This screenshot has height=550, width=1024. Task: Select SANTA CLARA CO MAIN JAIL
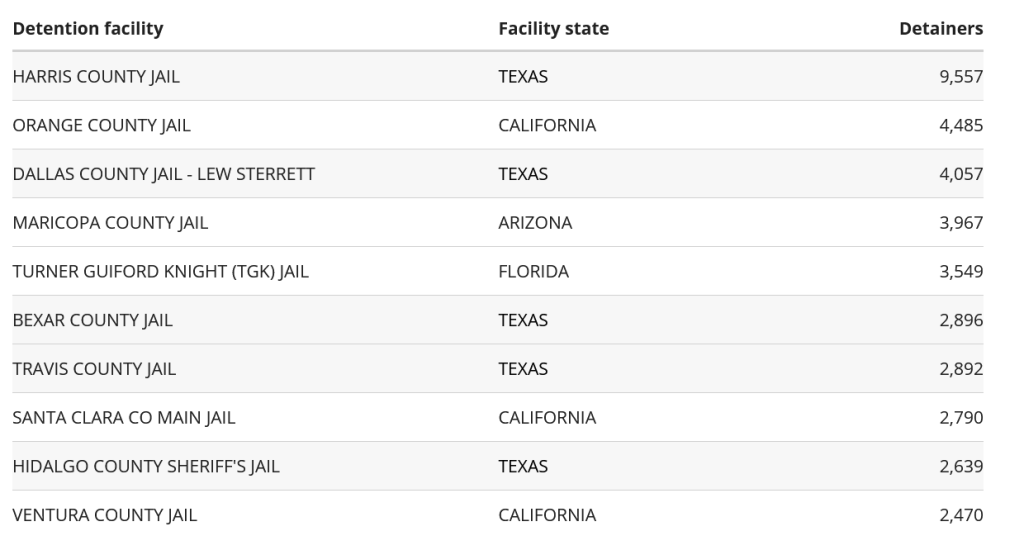pyautogui.click(x=124, y=418)
